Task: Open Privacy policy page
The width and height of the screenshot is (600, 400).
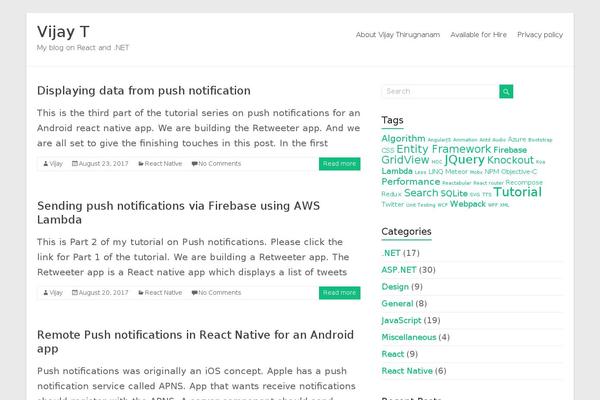Action: [x=540, y=35]
